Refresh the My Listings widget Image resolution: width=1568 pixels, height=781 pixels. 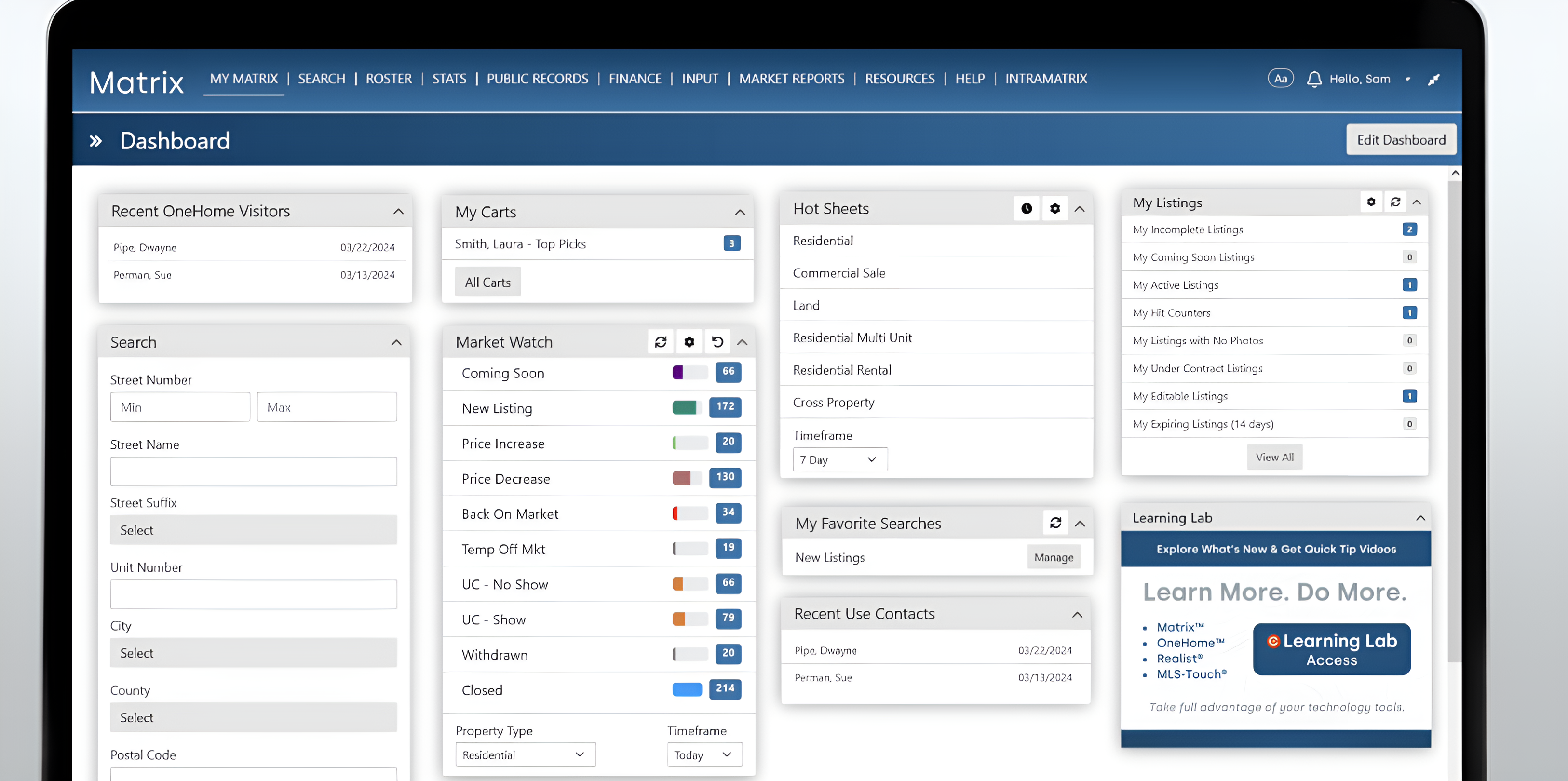click(x=1395, y=202)
